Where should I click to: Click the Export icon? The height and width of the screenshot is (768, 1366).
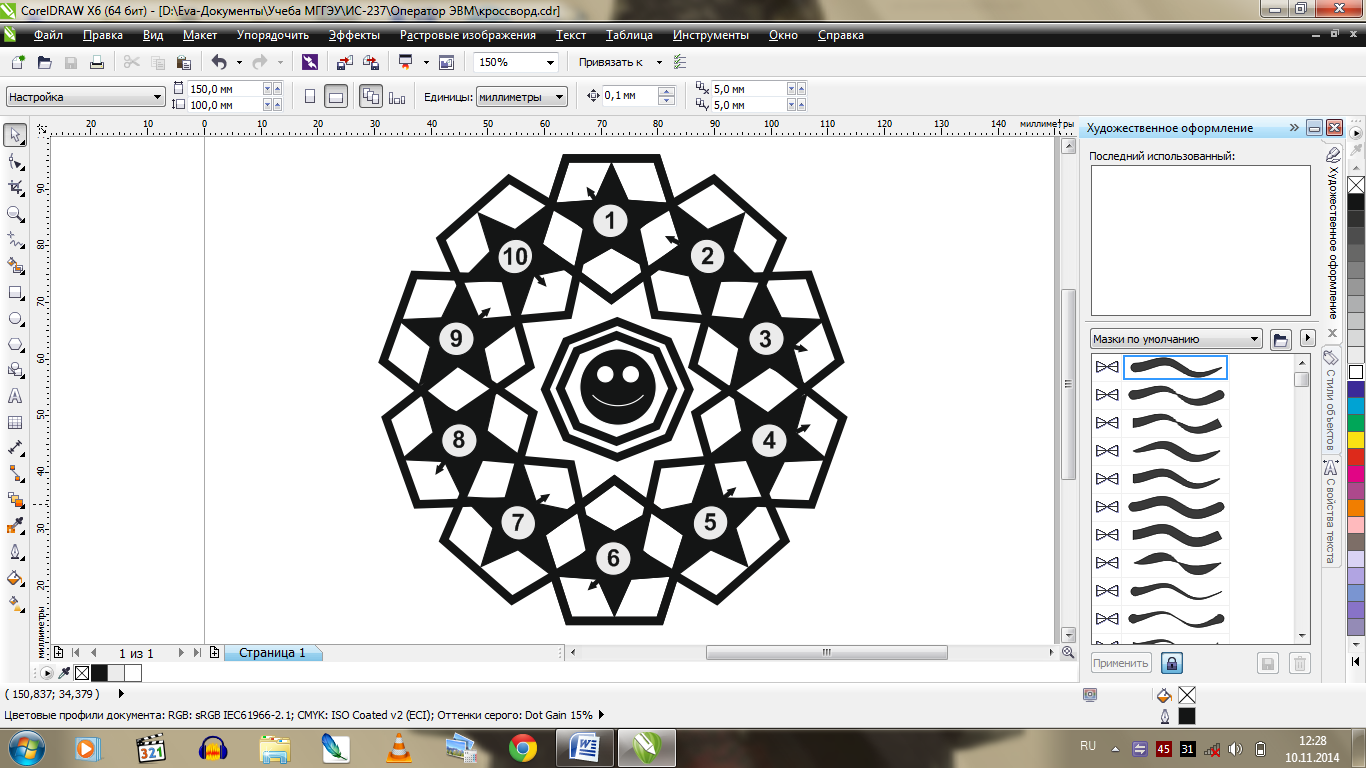click(371, 62)
